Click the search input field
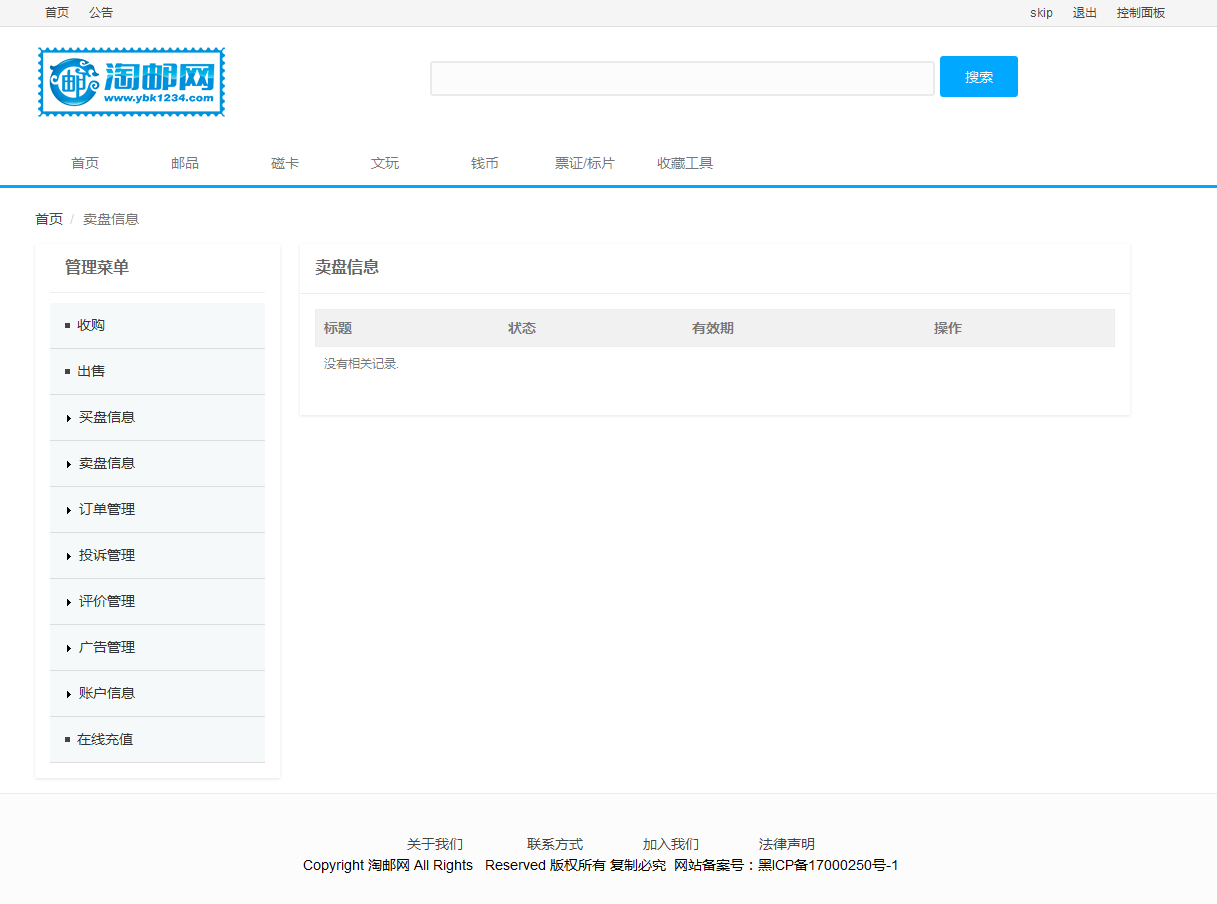Viewport: 1217px width, 904px height. coord(682,78)
